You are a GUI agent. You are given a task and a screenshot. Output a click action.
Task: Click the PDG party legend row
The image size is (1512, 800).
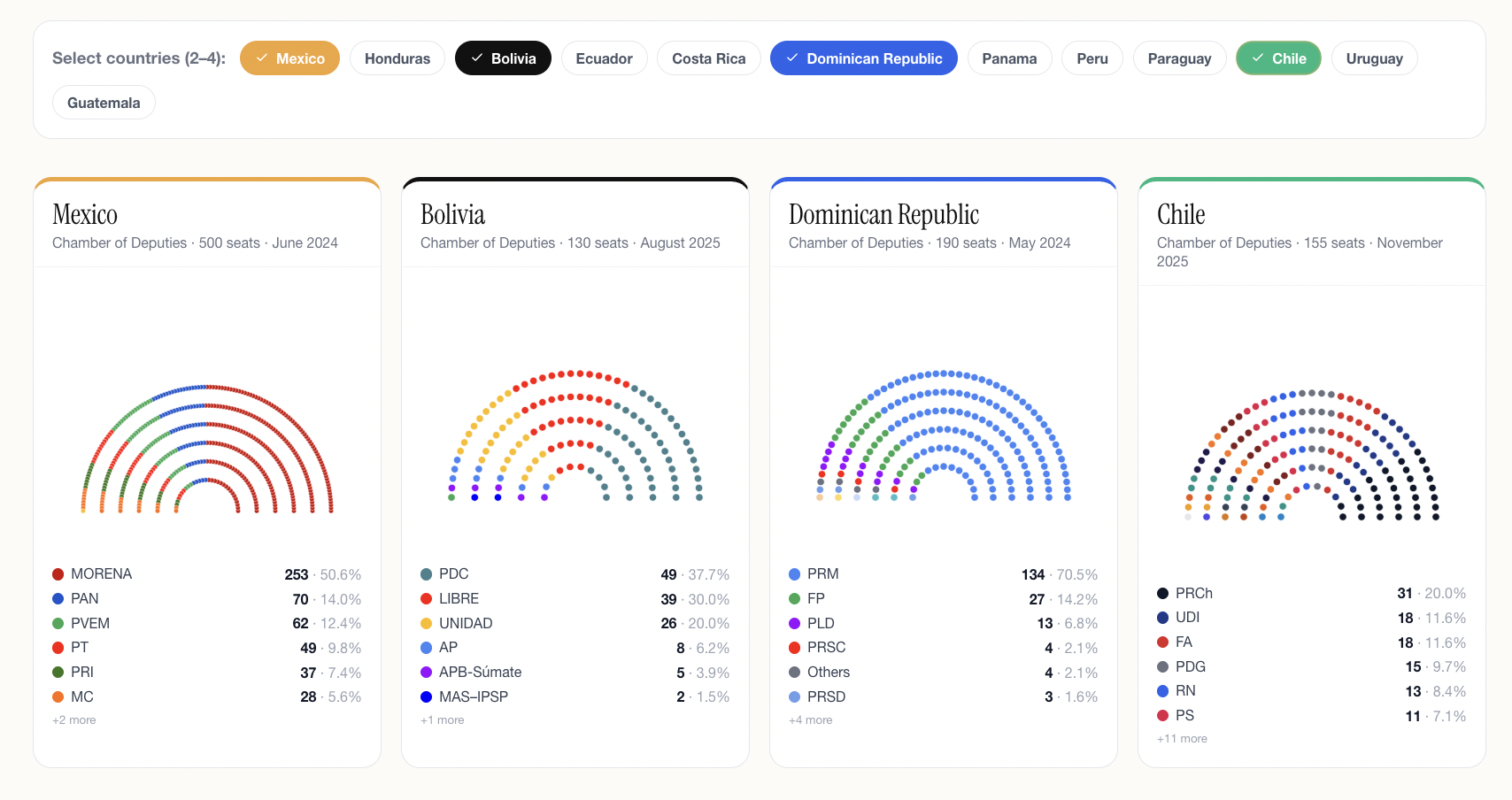click(1312, 666)
